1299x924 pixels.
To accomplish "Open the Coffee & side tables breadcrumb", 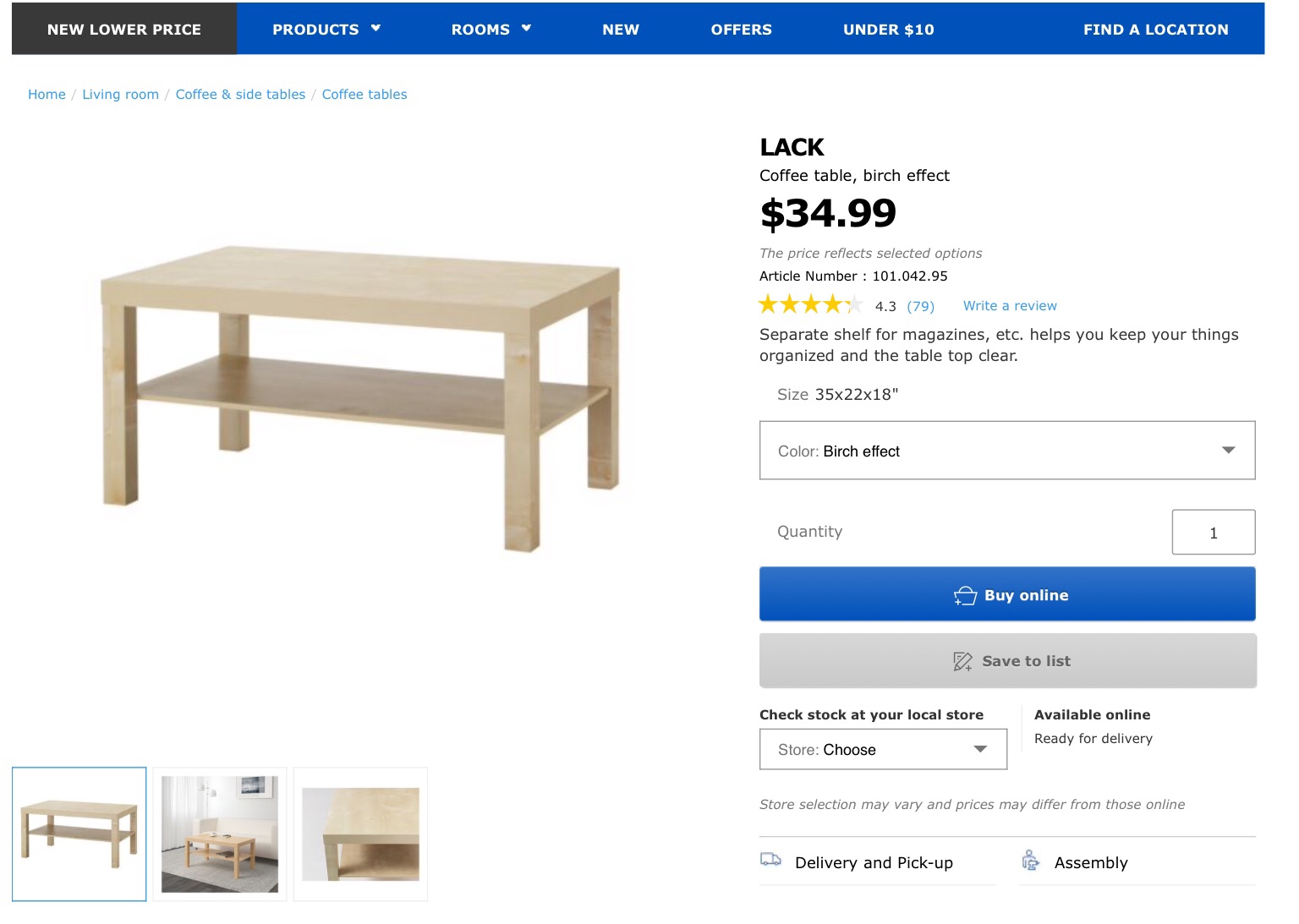I will 240,95.
